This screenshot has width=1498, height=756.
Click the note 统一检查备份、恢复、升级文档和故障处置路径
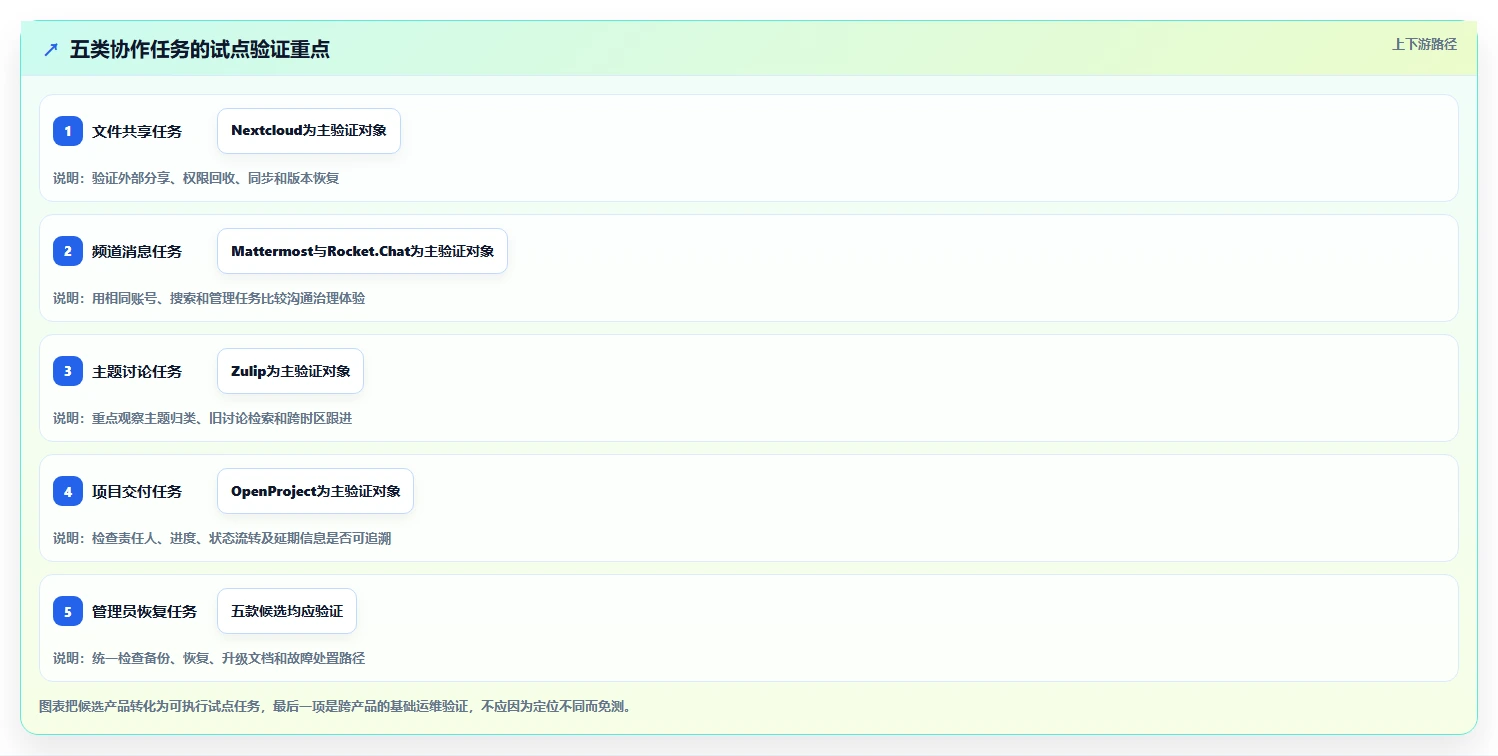(x=228, y=658)
